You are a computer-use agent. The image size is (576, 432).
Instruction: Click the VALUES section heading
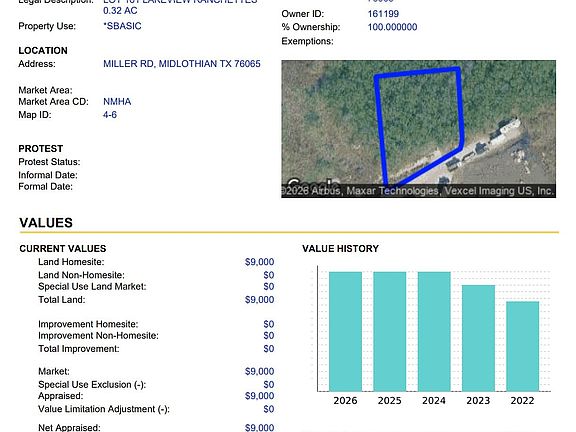[x=46, y=223]
